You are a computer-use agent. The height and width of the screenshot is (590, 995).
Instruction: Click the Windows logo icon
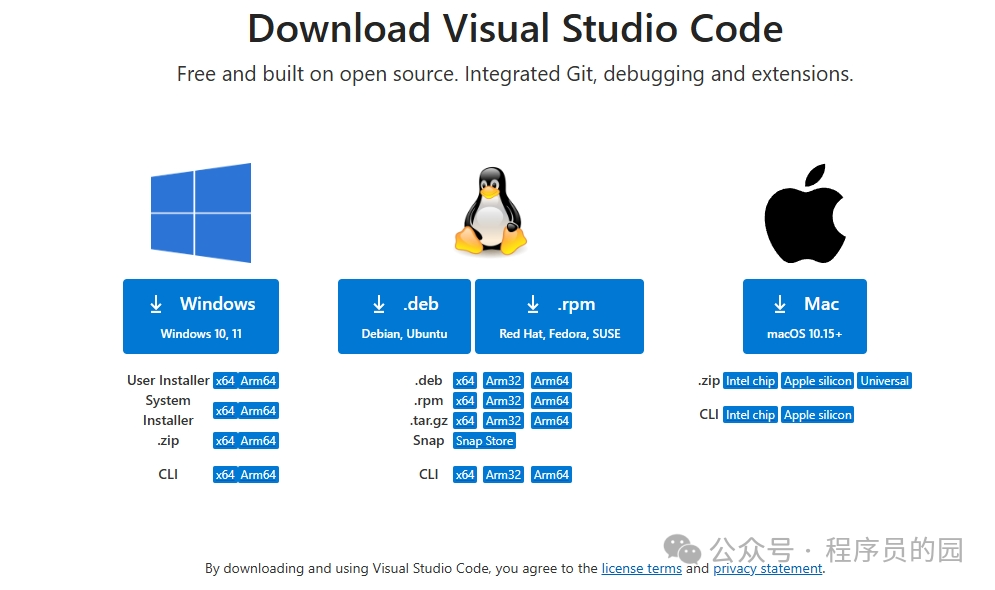click(x=201, y=213)
